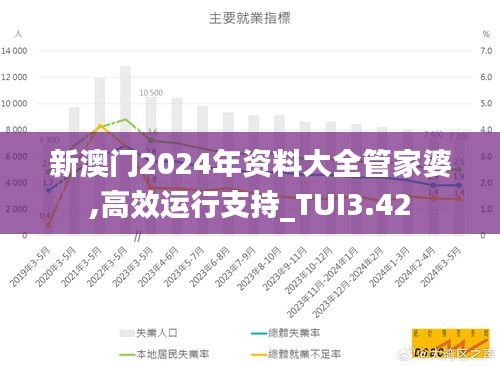The image size is (500, 366).
Task: Click the 新澳门2024年资料大全管家婆 banner headline
Action: click(x=250, y=165)
